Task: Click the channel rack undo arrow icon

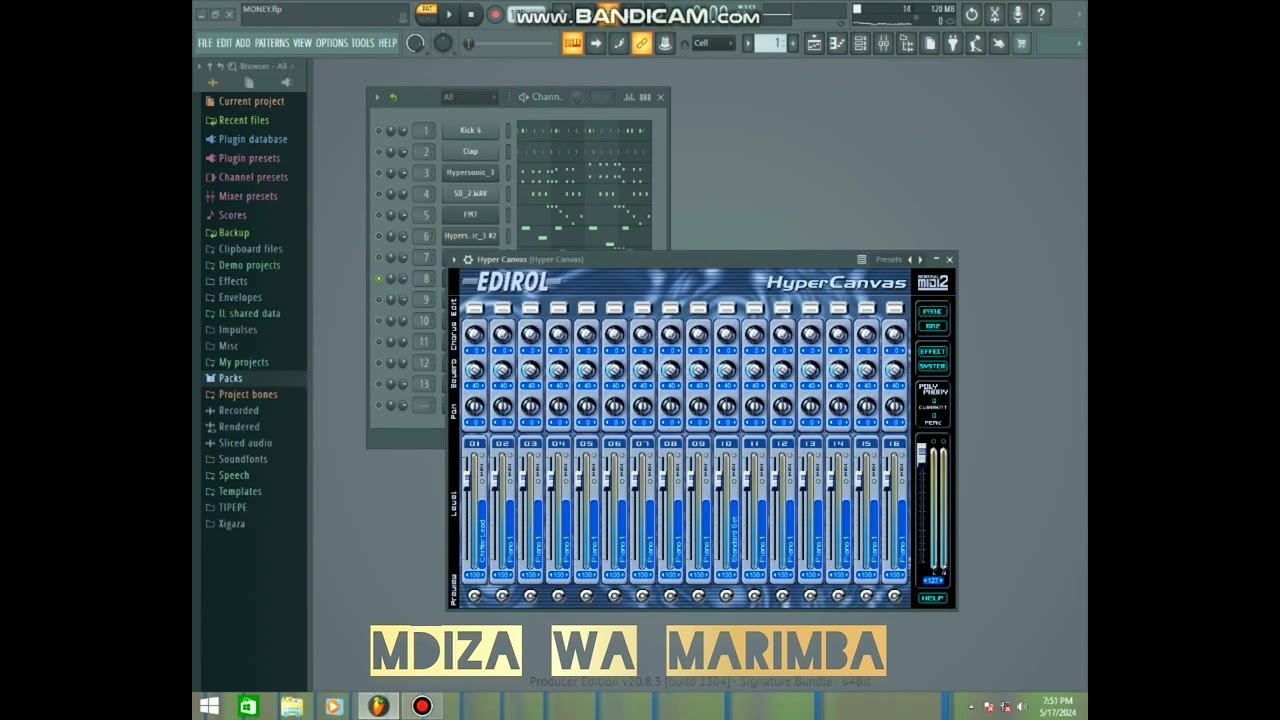Action: tap(392, 97)
